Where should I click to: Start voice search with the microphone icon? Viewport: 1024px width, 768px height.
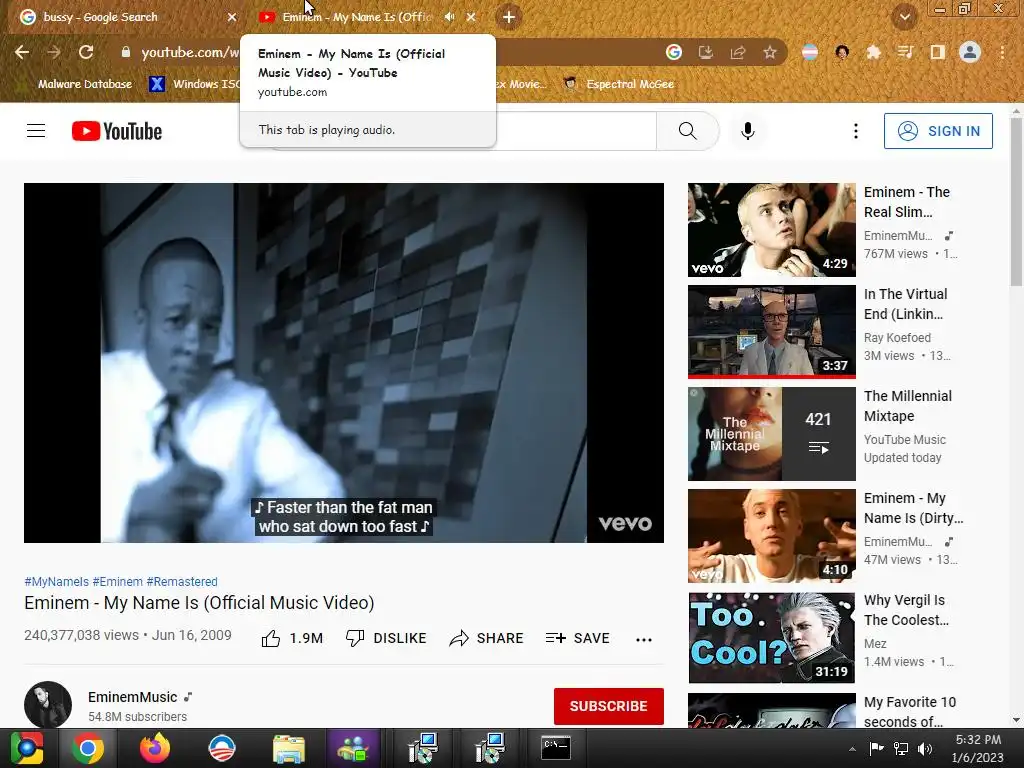pos(748,131)
